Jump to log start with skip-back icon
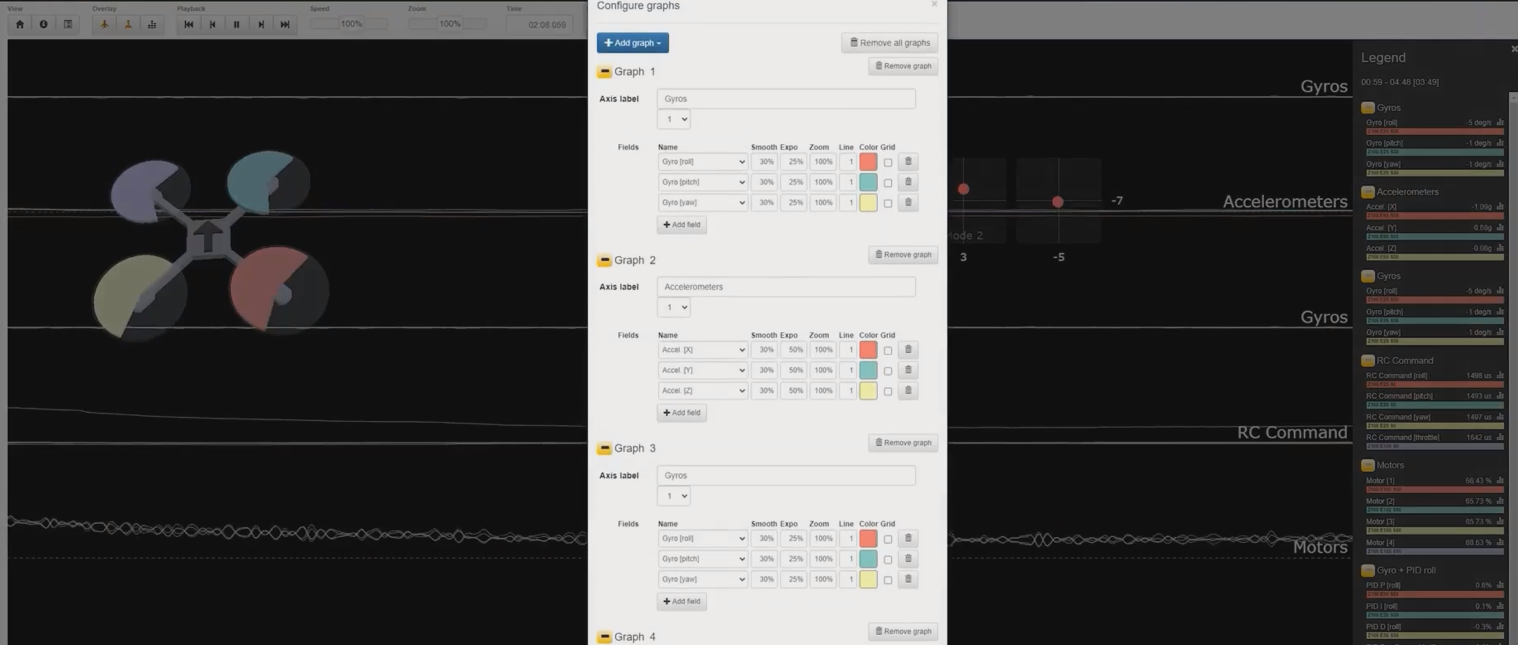 [188, 24]
